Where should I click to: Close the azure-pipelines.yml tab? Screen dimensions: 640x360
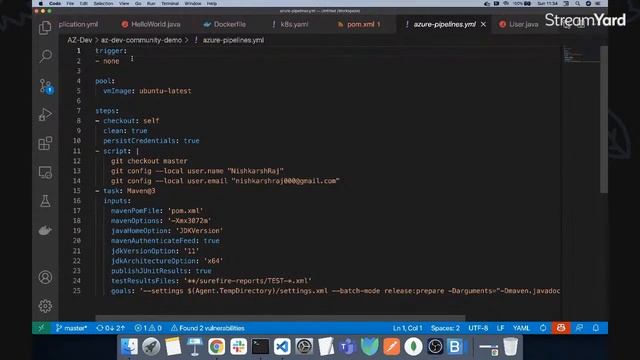point(483,24)
